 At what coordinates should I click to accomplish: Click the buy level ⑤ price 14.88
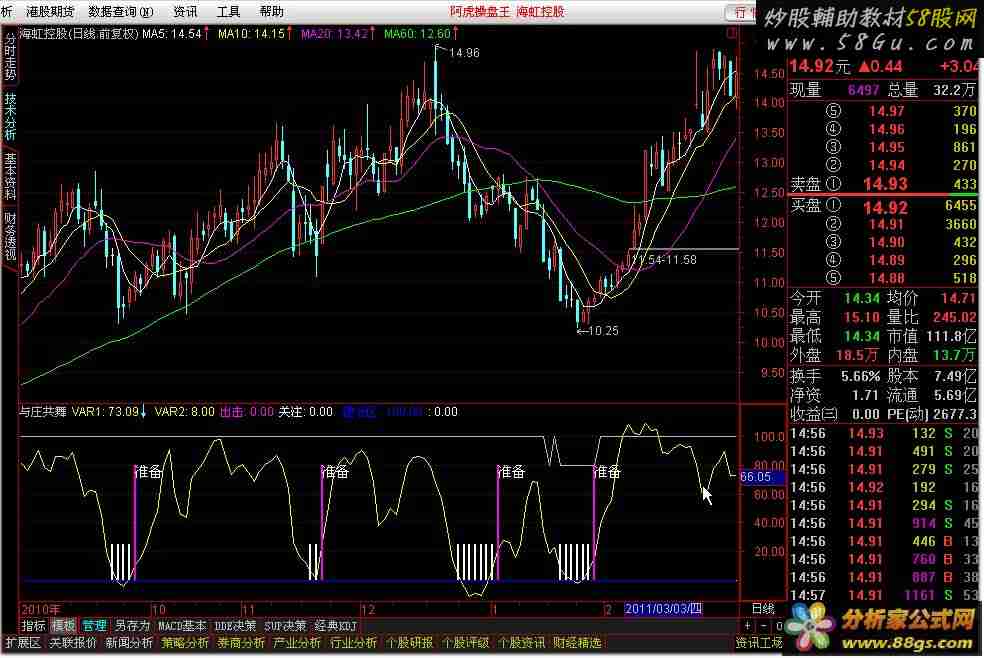pyautogui.click(x=886, y=279)
